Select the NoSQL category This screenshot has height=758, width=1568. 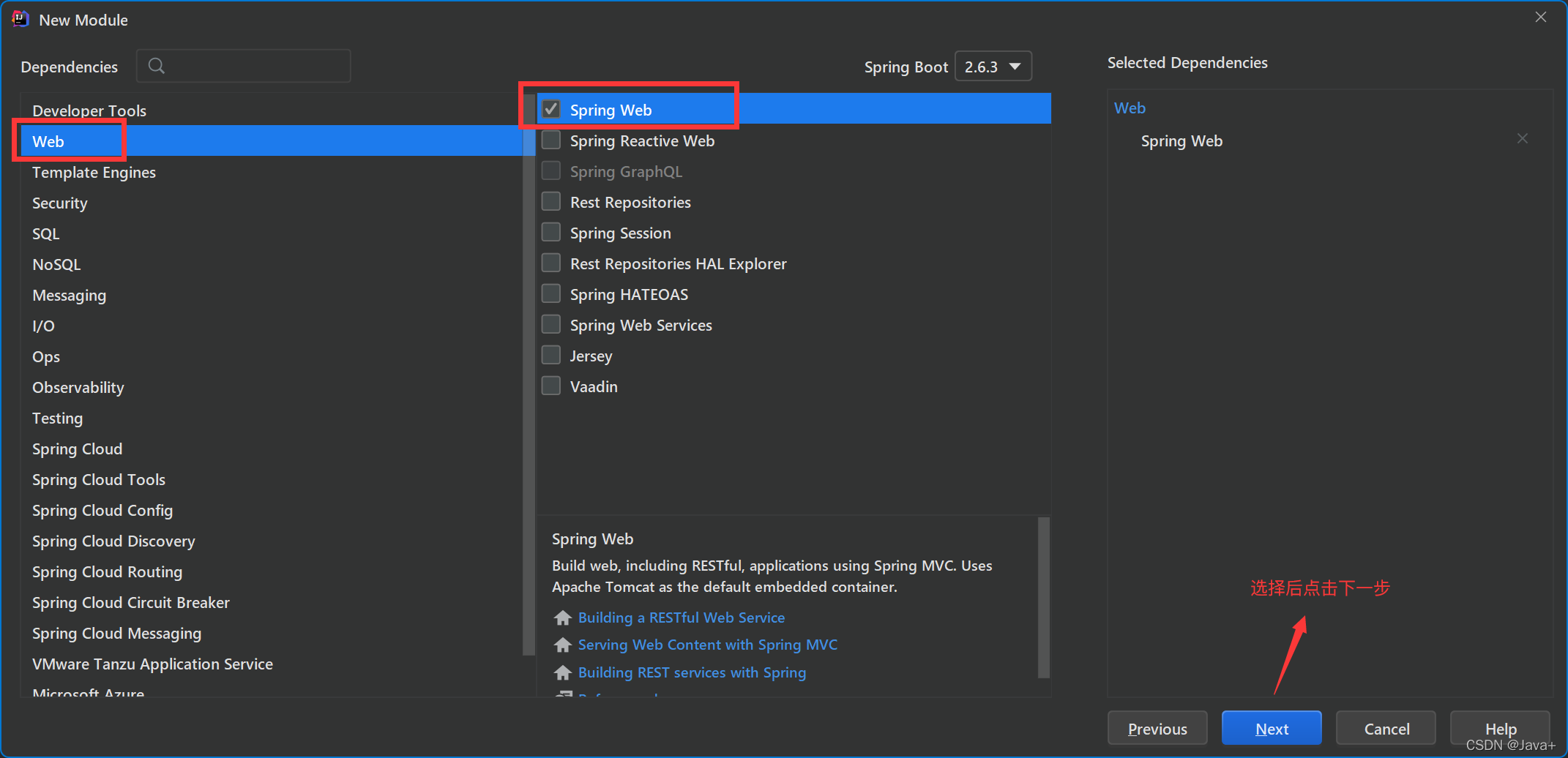(x=272, y=264)
